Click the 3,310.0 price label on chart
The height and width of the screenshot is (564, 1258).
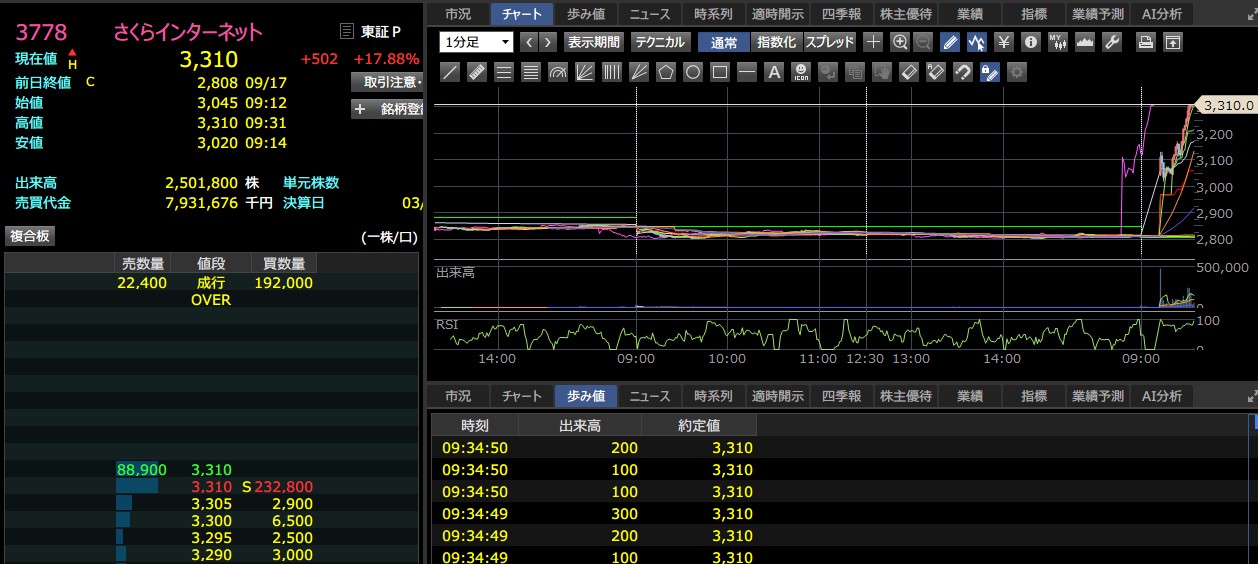coord(1227,105)
